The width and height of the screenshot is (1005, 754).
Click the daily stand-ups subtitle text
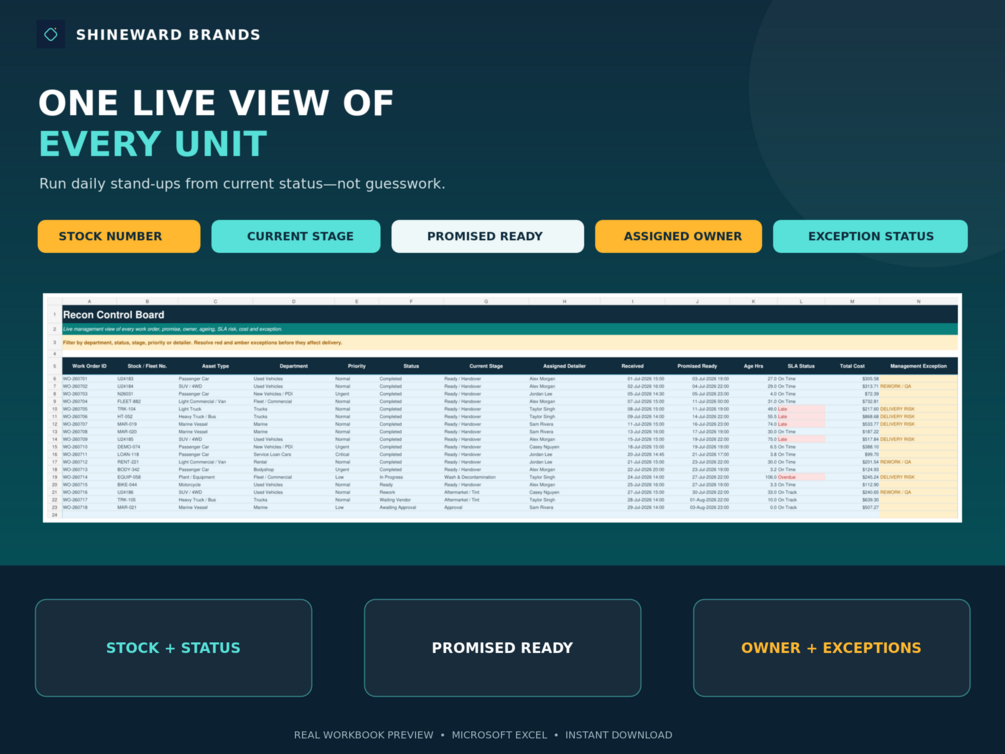pyautogui.click(x=242, y=184)
